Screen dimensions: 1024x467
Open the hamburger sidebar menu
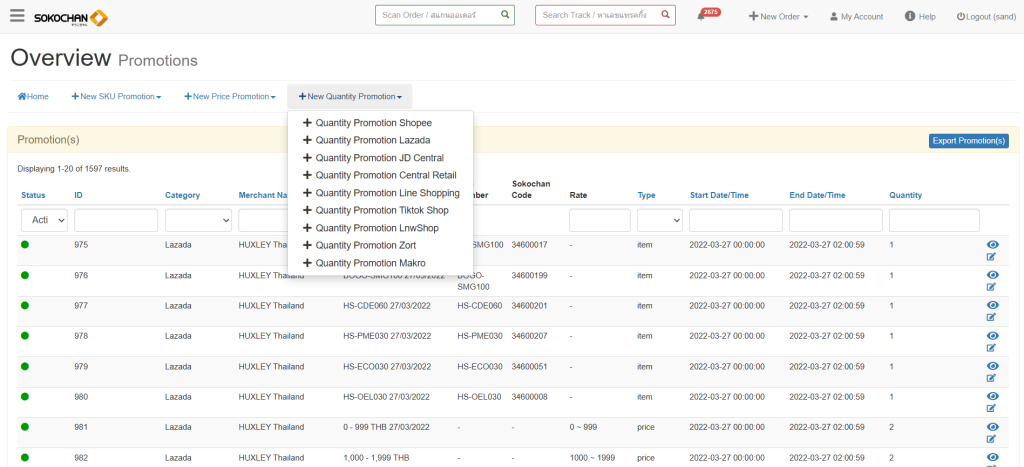[17, 16]
